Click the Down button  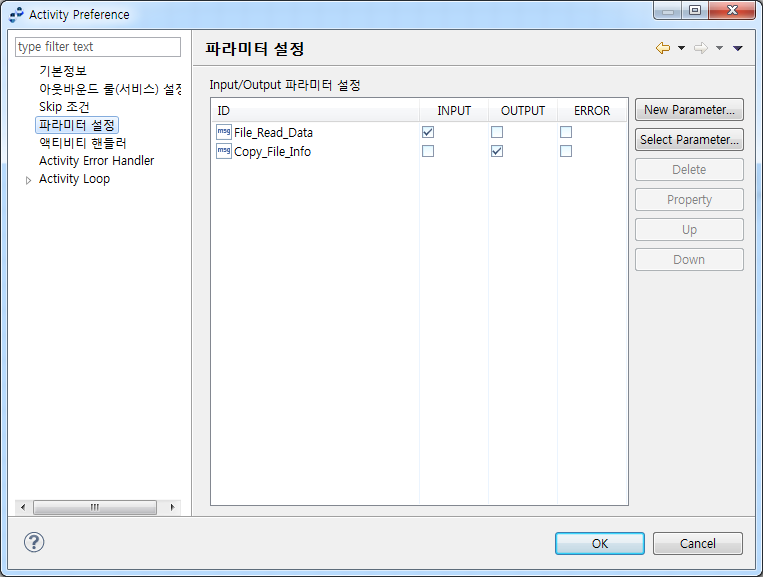[x=689, y=260]
